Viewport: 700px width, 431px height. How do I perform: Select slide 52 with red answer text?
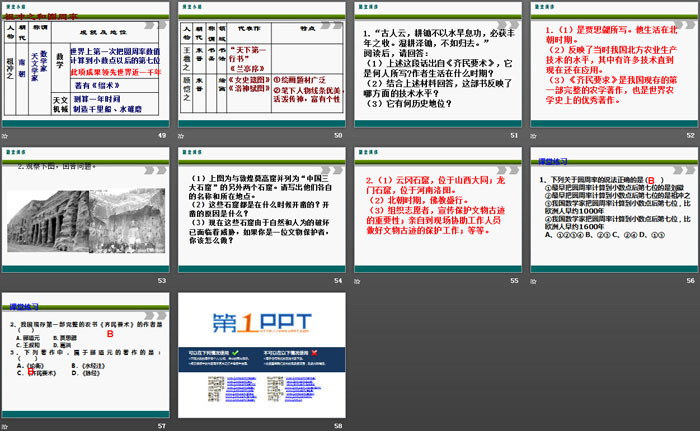click(611, 64)
